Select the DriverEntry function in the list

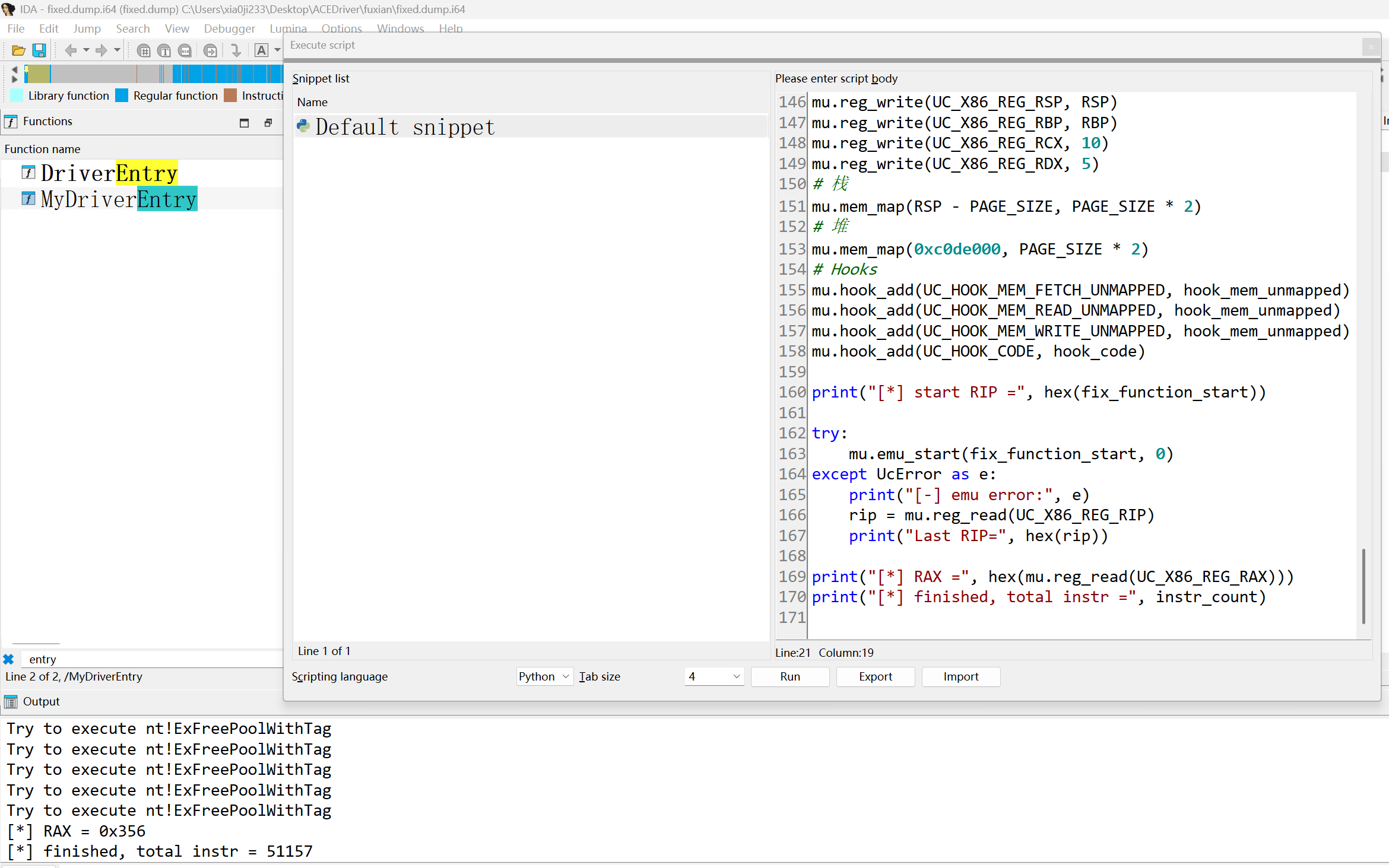[x=109, y=173]
